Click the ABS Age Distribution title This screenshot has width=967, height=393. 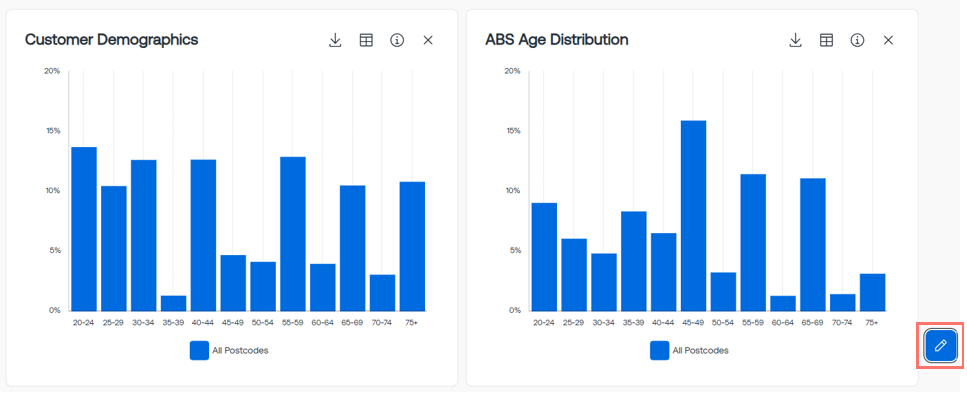[x=557, y=40]
